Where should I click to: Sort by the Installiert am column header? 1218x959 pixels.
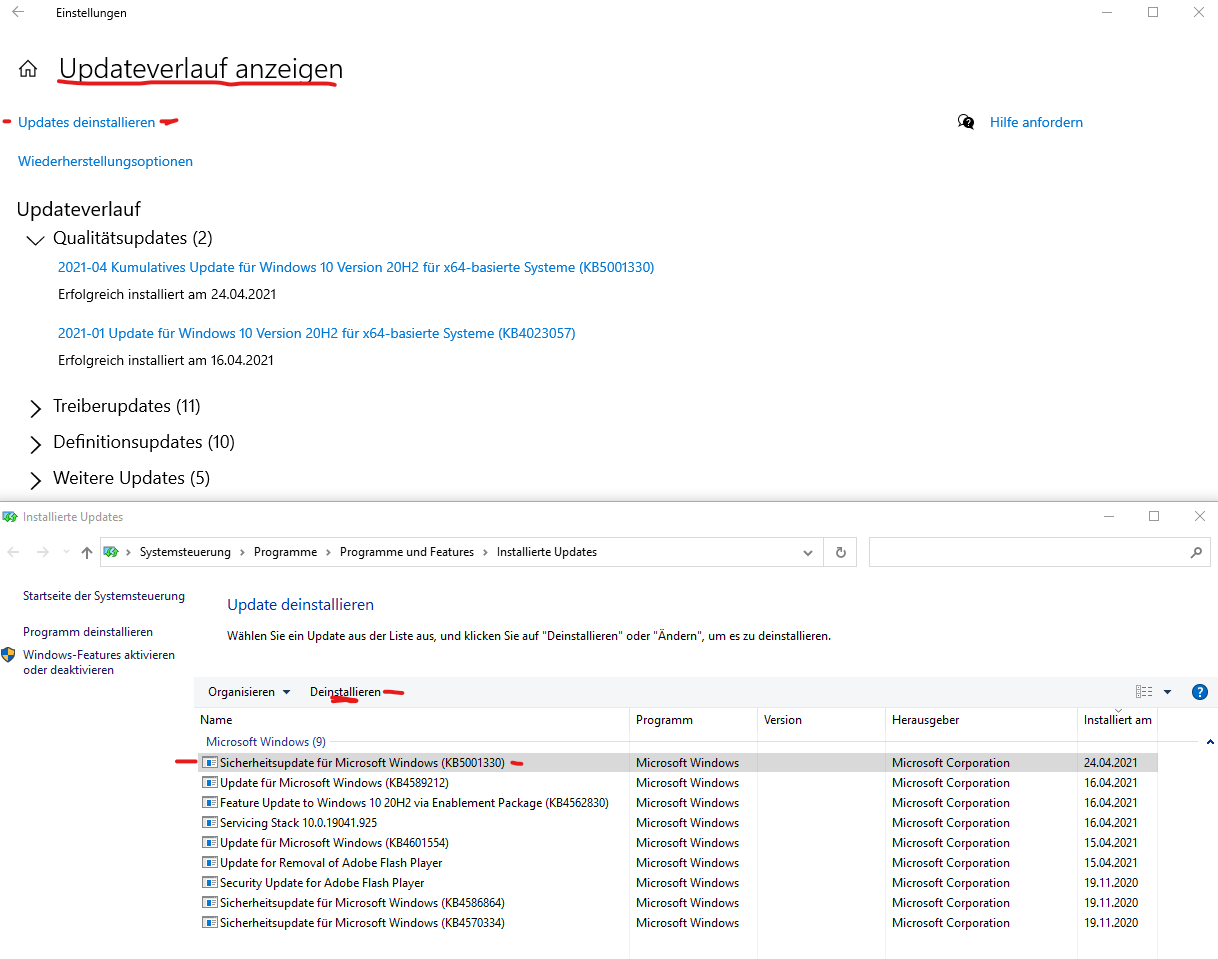(1117, 720)
